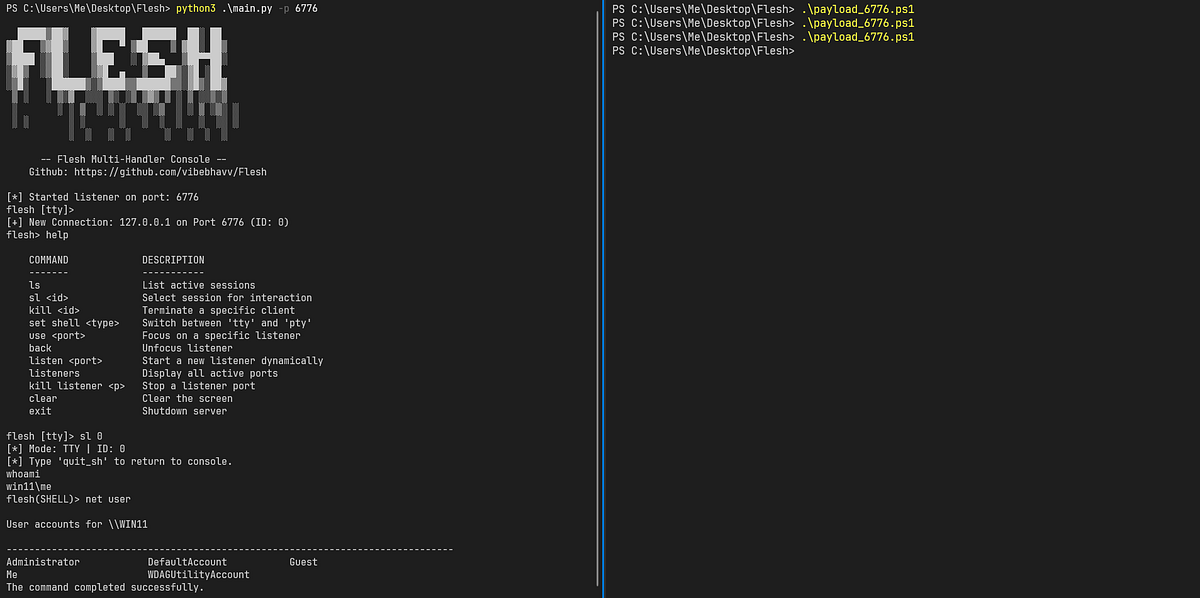This screenshot has width=1200, height=598.
Task: Click the 'Mode: TTY | ID: 0' status line
Action: pyautogui.click(x=66, y=449)
